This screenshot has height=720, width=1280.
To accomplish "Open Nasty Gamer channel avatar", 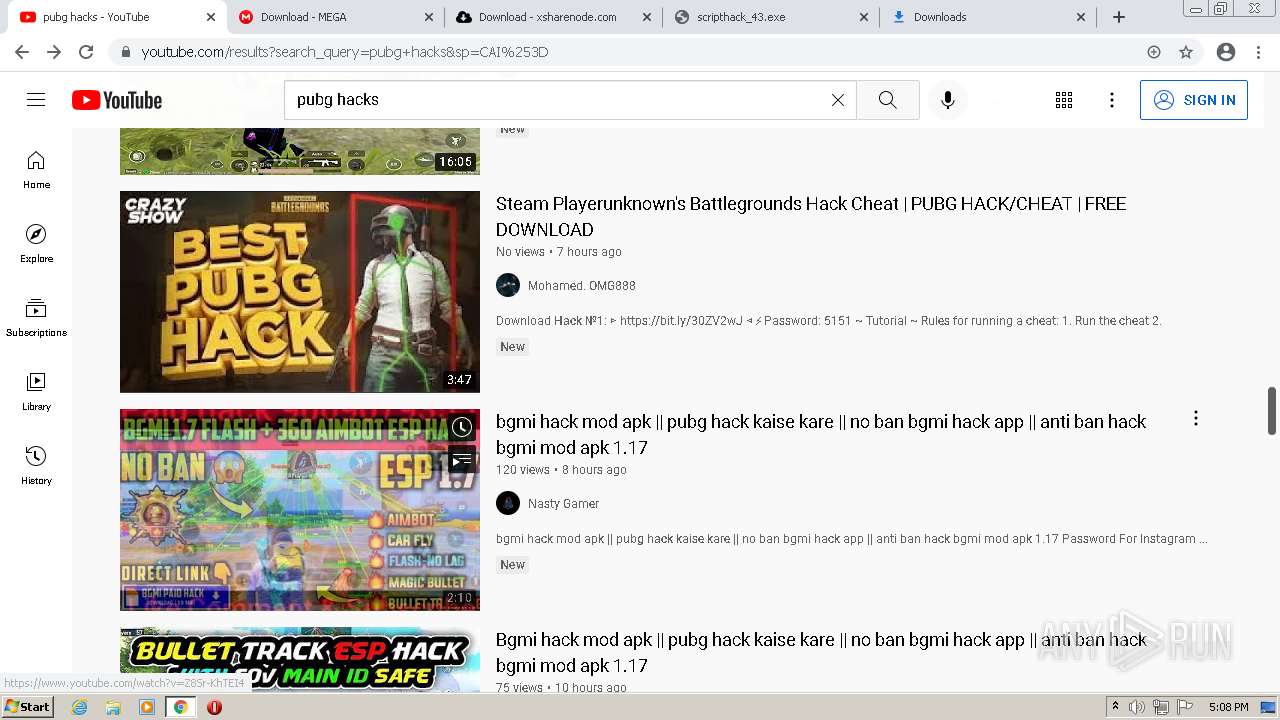I will pos(508,503).
